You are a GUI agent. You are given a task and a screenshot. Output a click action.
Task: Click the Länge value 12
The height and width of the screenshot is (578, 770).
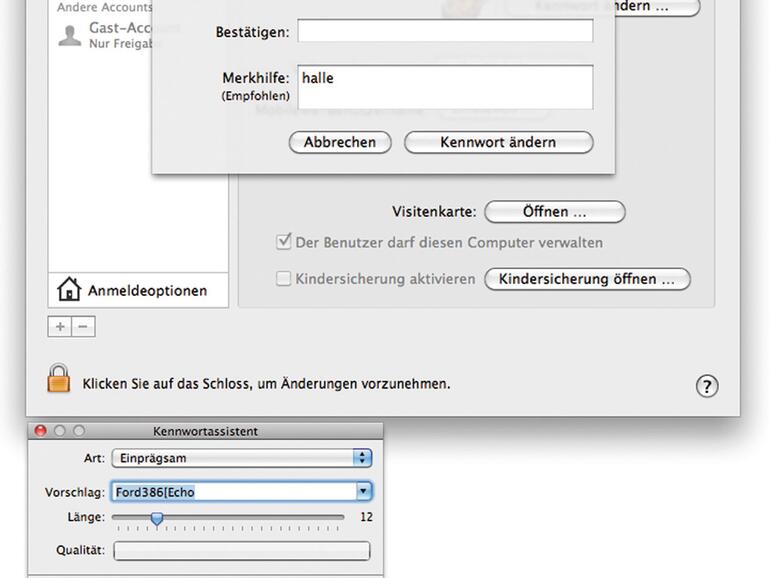click(x=366, y=517)
